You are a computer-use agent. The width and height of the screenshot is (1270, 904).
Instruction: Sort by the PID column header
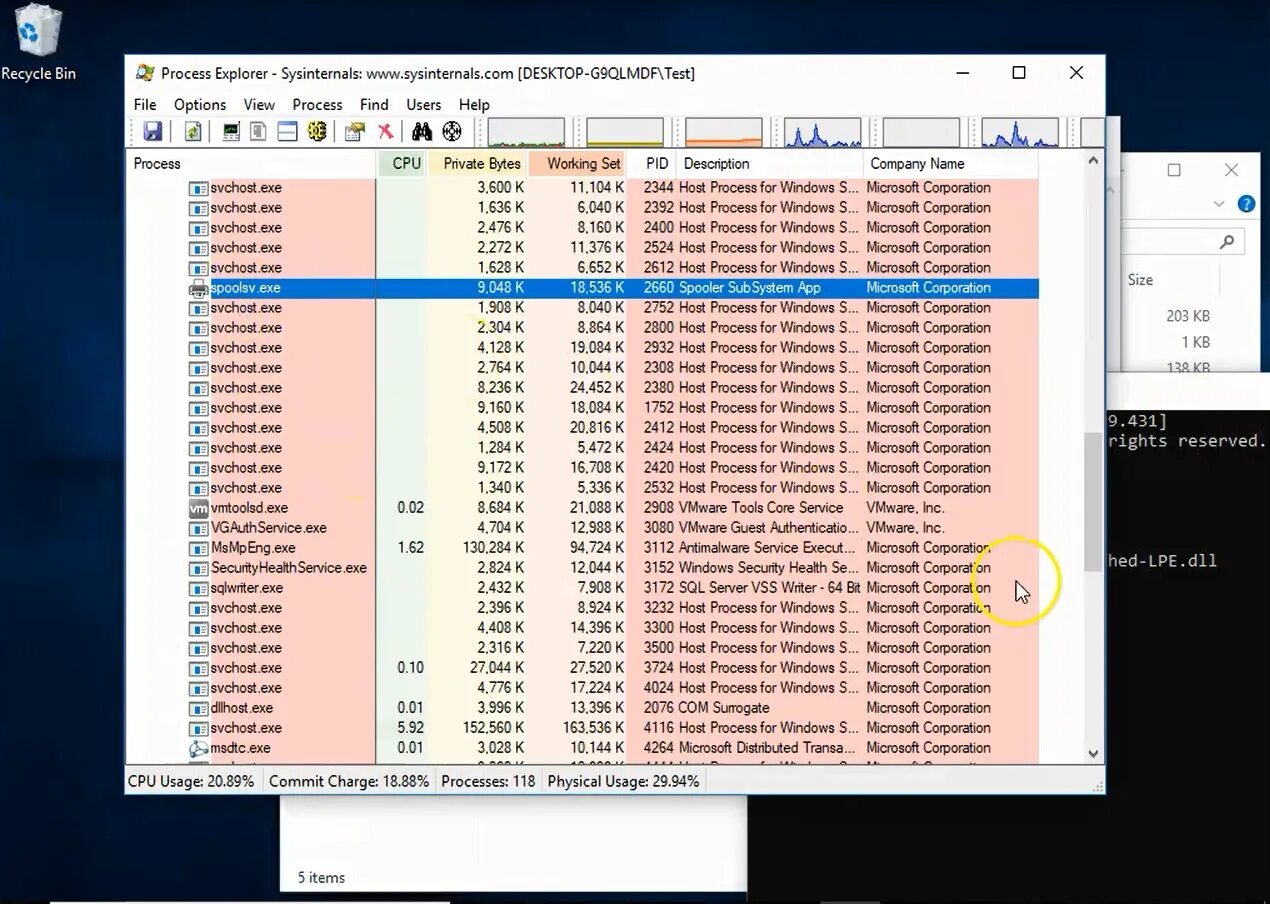652,164
